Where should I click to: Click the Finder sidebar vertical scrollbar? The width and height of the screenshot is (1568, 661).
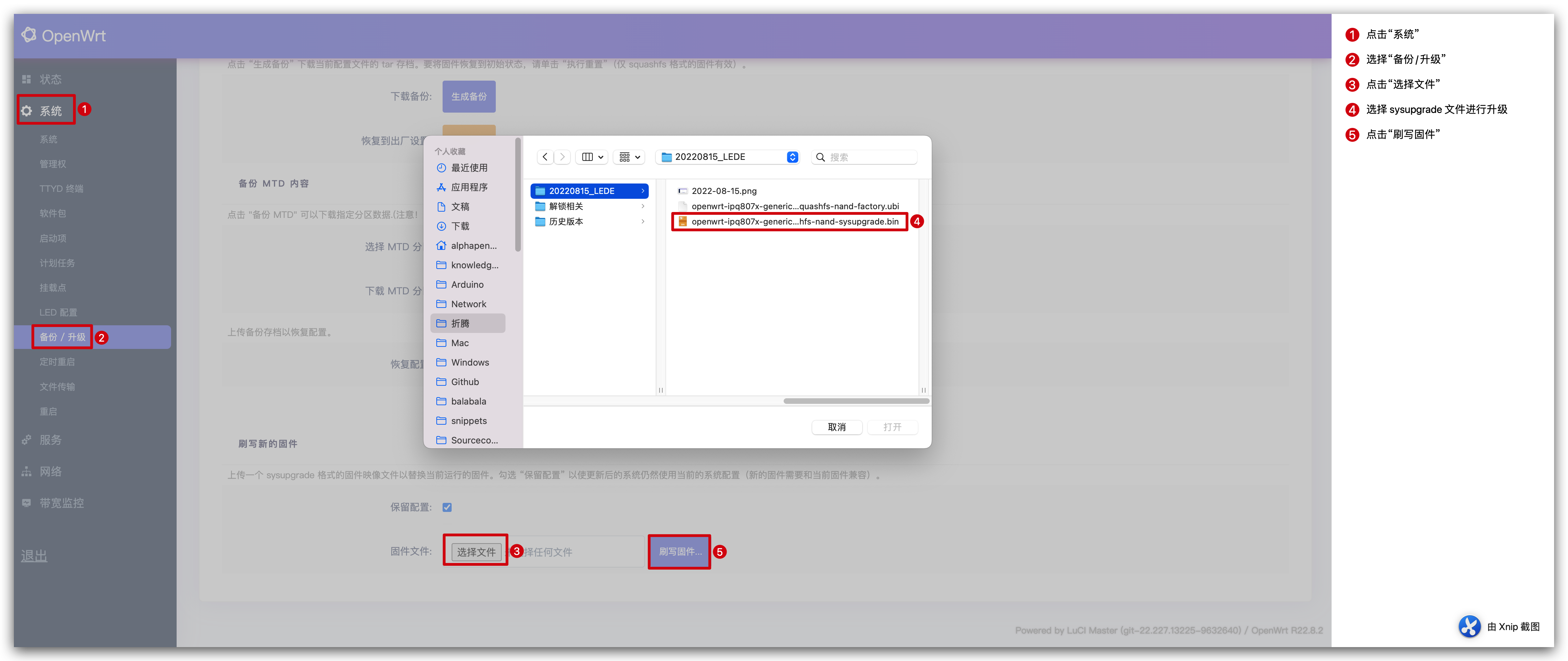[x=518, y=195]
